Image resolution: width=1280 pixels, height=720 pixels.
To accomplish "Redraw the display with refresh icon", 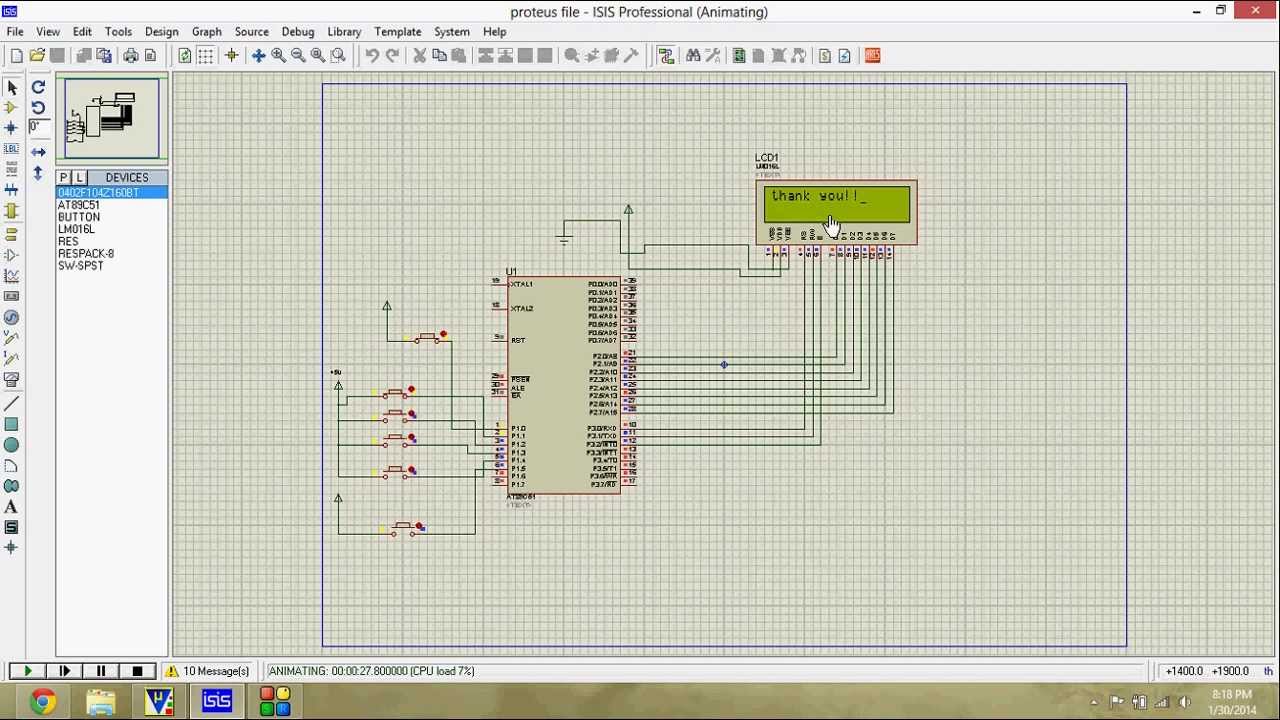I will 184,56.
